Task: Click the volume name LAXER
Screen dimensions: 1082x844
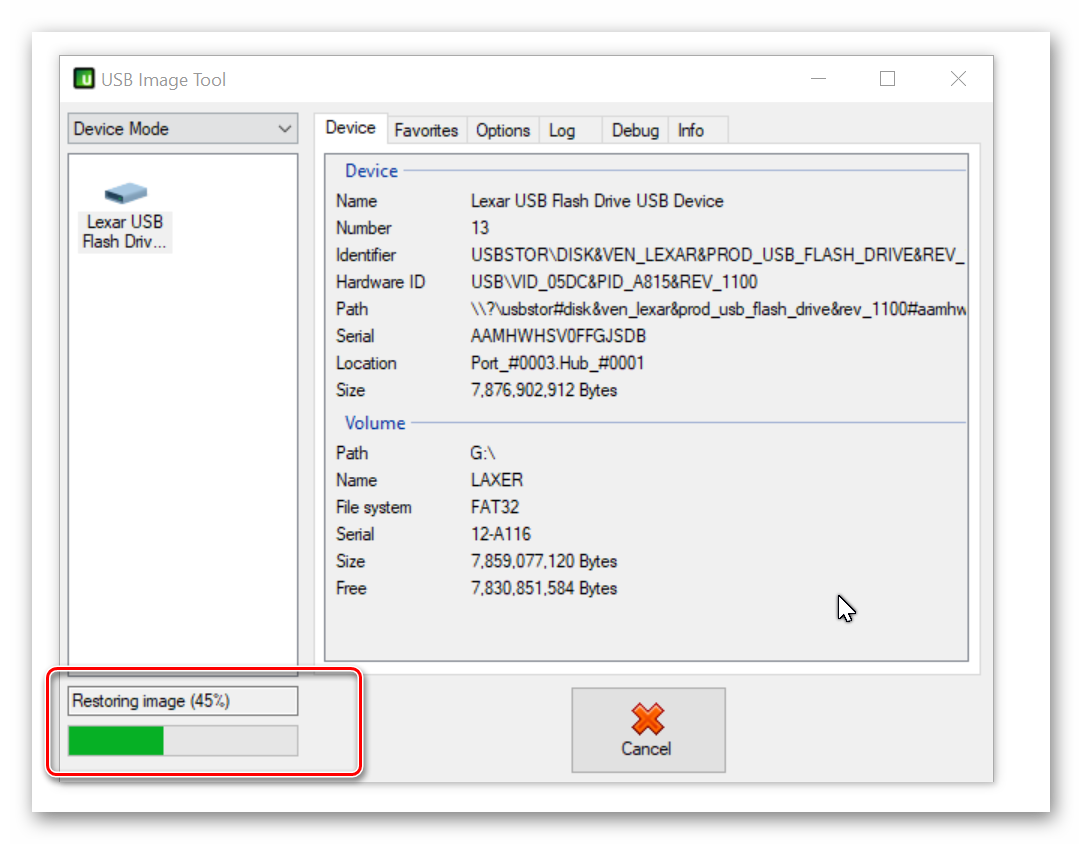Action: (497, 480)
